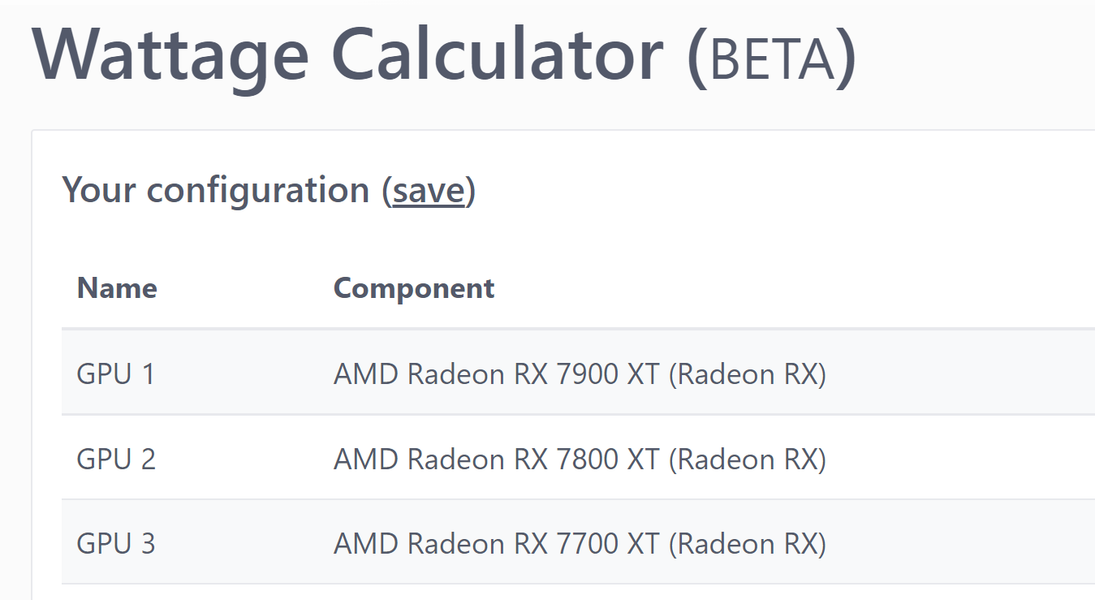Select the "GPU 2" name cell
The image size is (1095, 600).
[x=116, y=459]
